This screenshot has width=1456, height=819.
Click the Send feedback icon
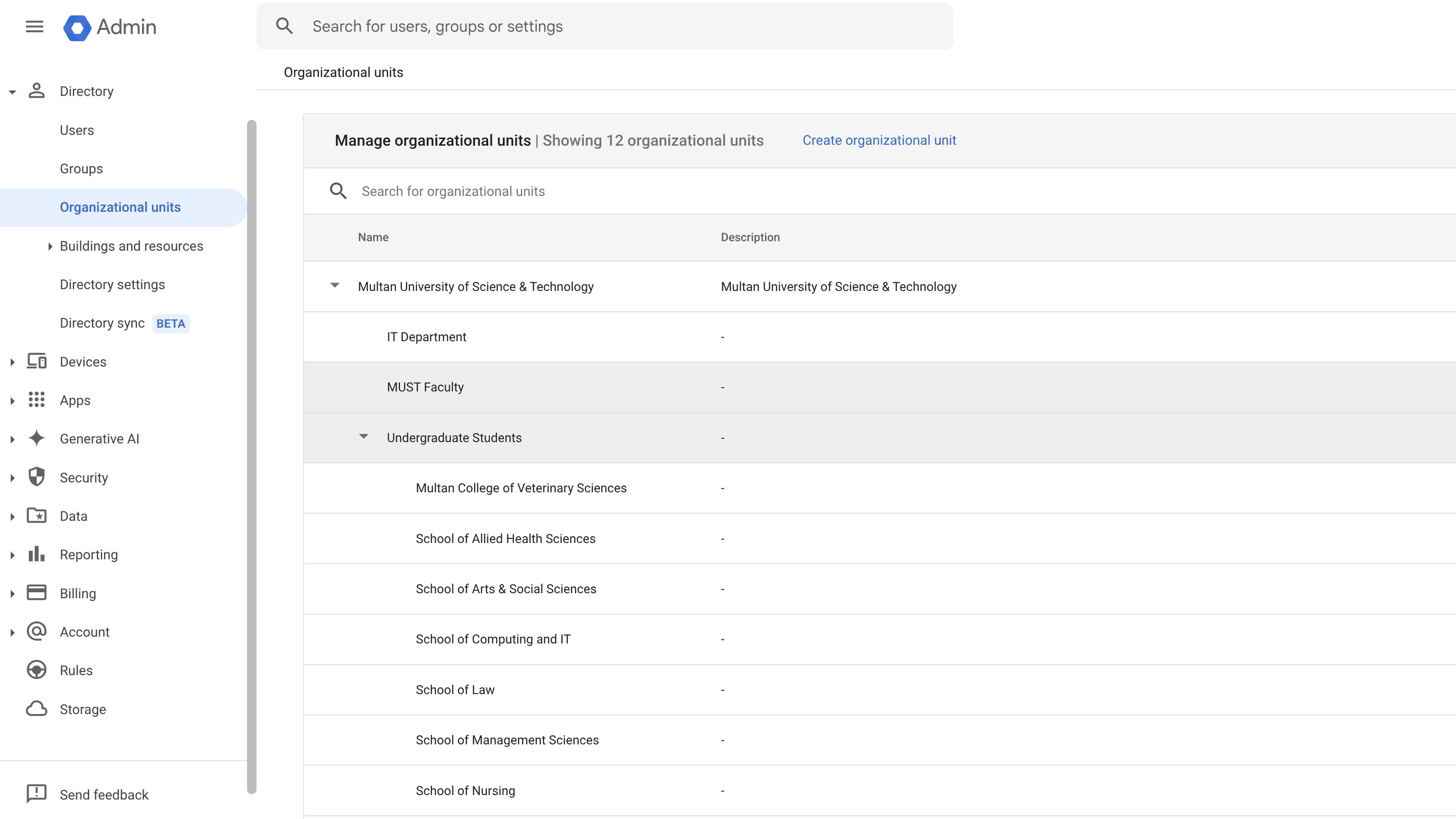tap(37, 794)
